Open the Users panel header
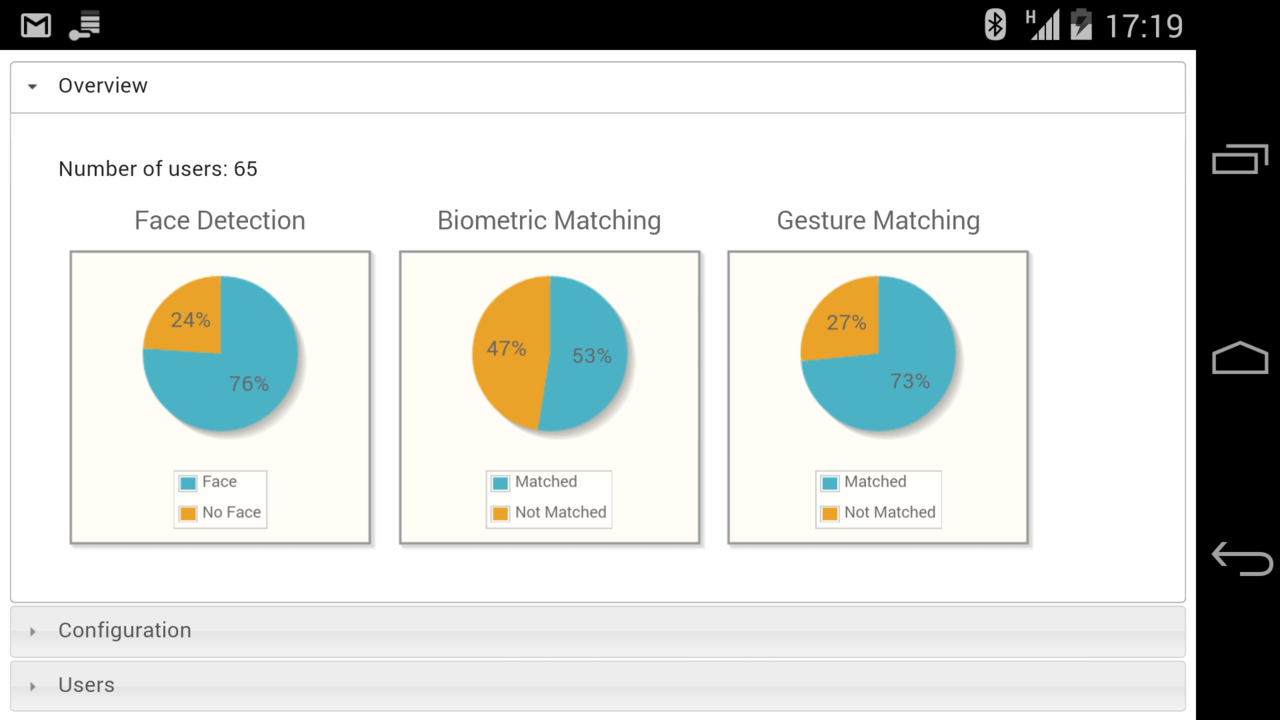Screen dimensions: 1280x720 (x=598, y=685)
